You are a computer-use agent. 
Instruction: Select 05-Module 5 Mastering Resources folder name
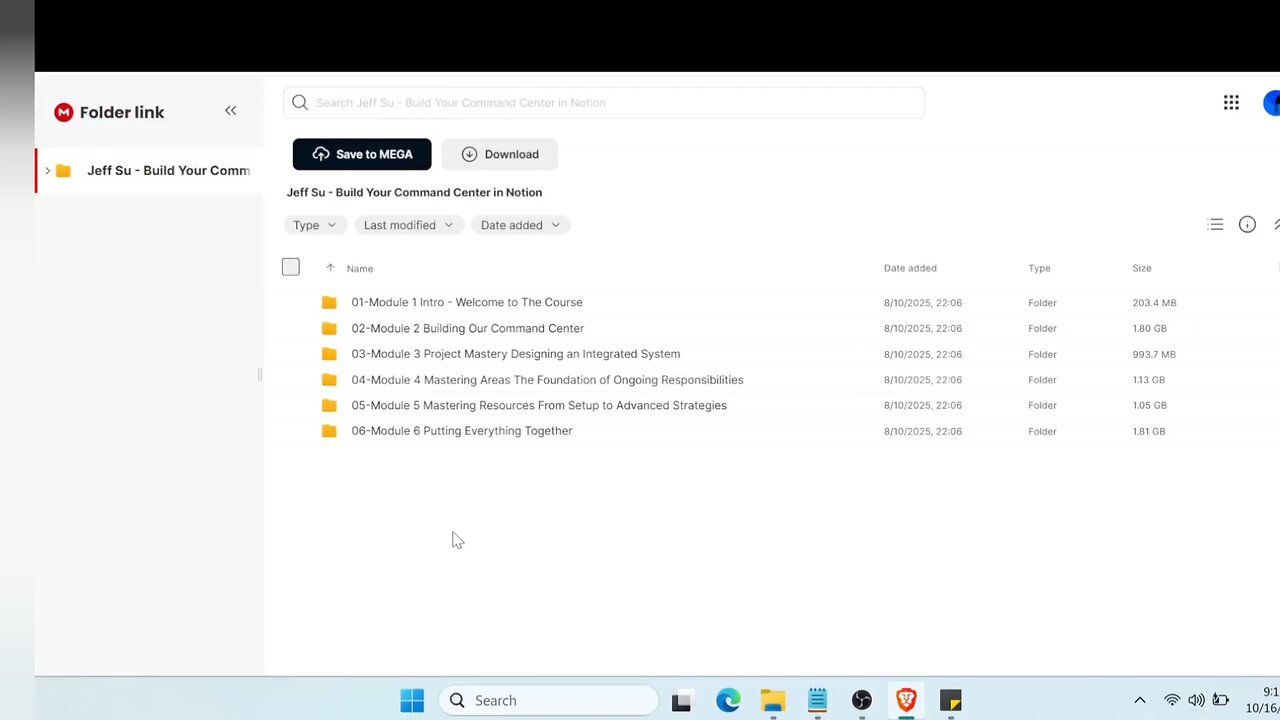539,405
